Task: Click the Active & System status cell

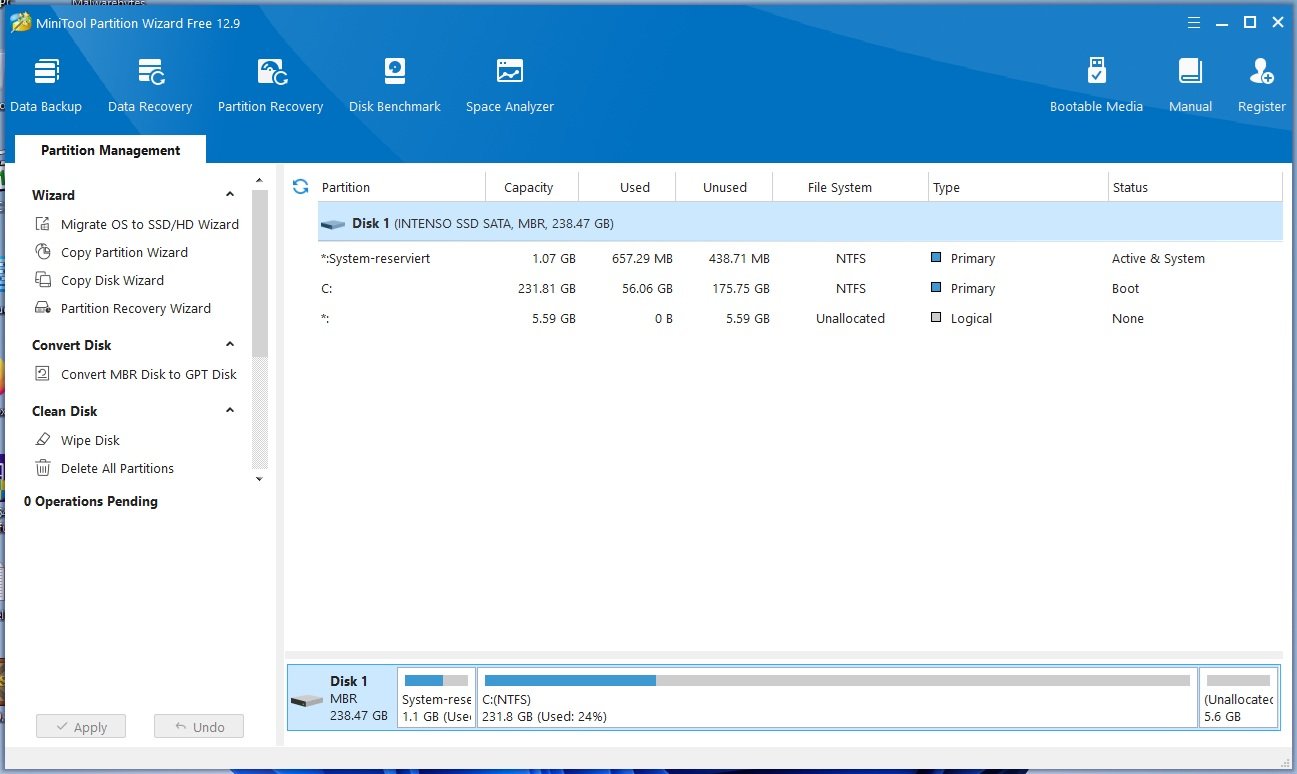Action: click(1158, 258)
